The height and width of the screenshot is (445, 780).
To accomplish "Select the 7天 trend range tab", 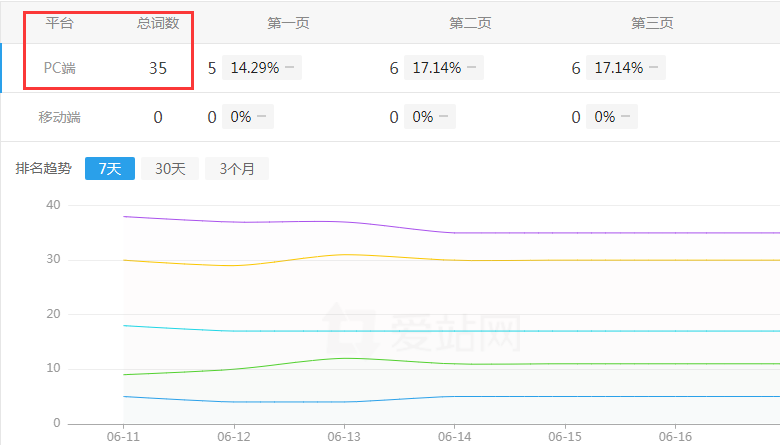I will (x=109, y=168).
